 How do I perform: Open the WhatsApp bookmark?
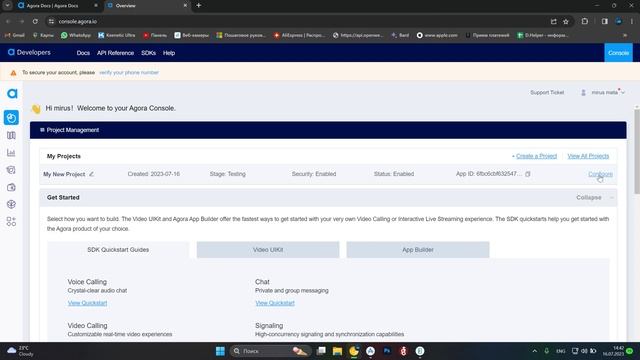pyautogui.click(x=76, y=35)
